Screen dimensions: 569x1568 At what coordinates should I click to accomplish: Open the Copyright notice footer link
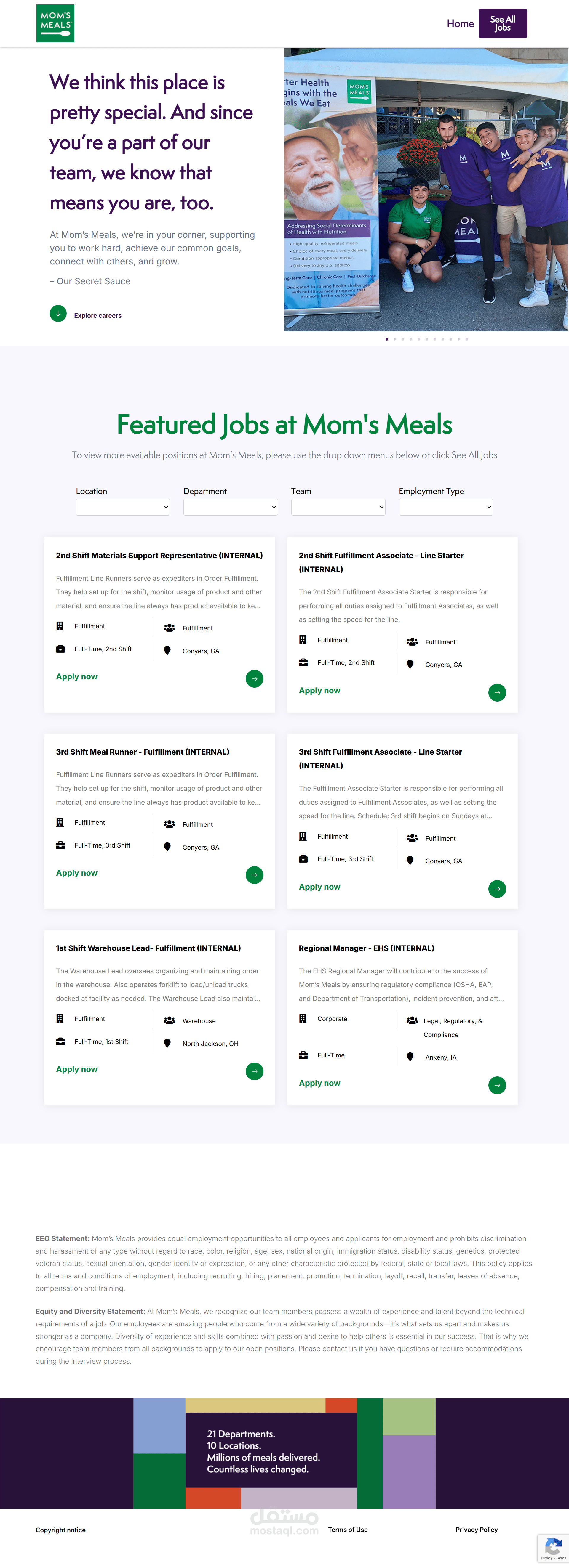click(60, 1530)
